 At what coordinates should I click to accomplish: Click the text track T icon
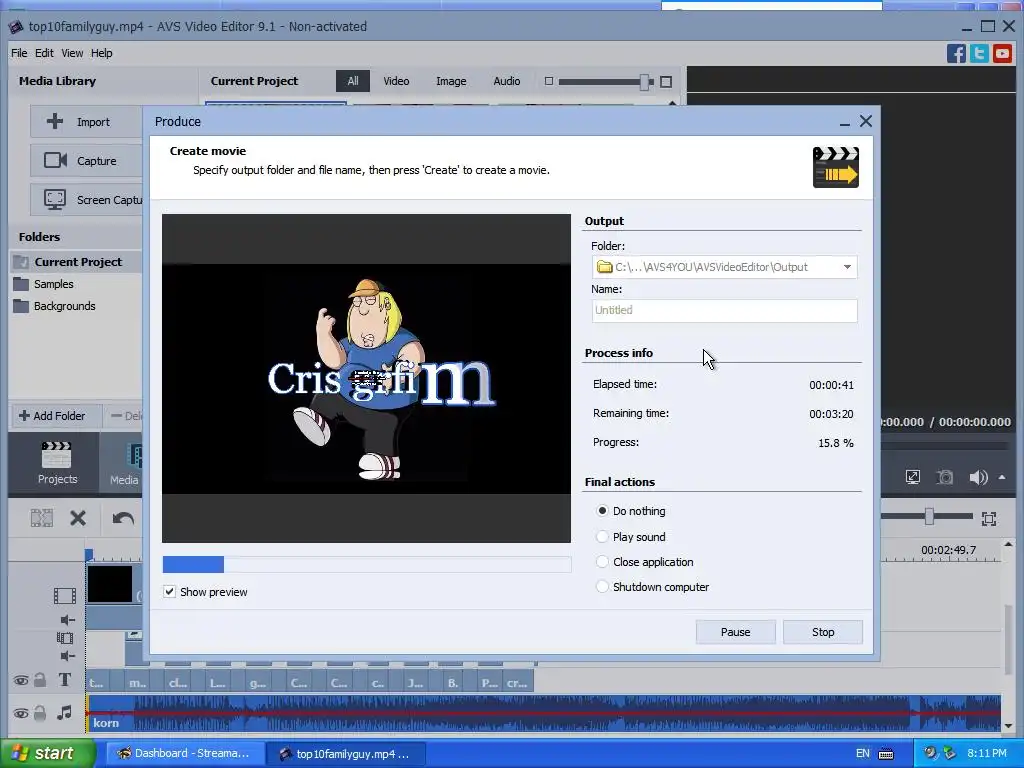pos(65,680)
